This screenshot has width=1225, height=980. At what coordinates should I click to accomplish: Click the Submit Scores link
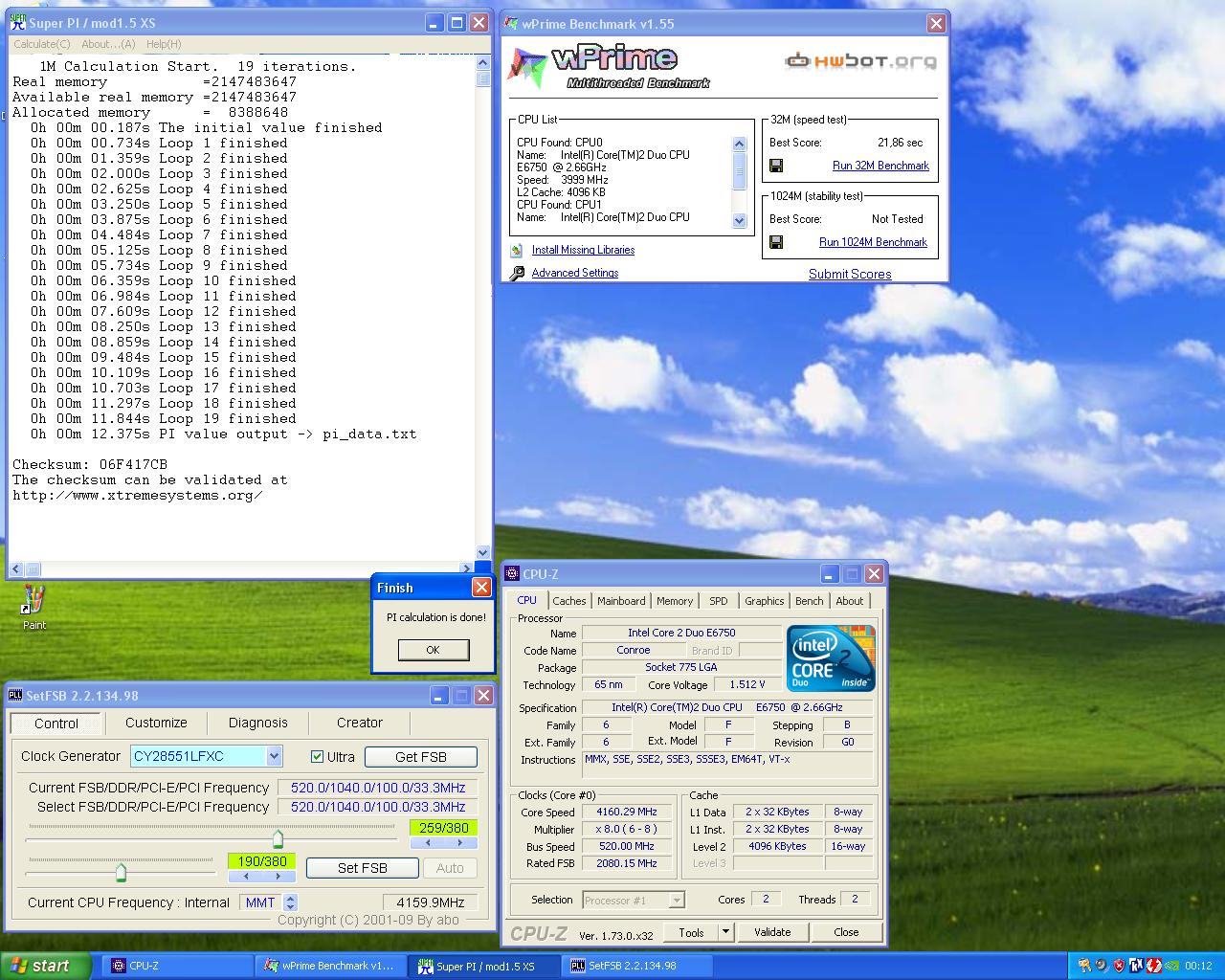850,274
